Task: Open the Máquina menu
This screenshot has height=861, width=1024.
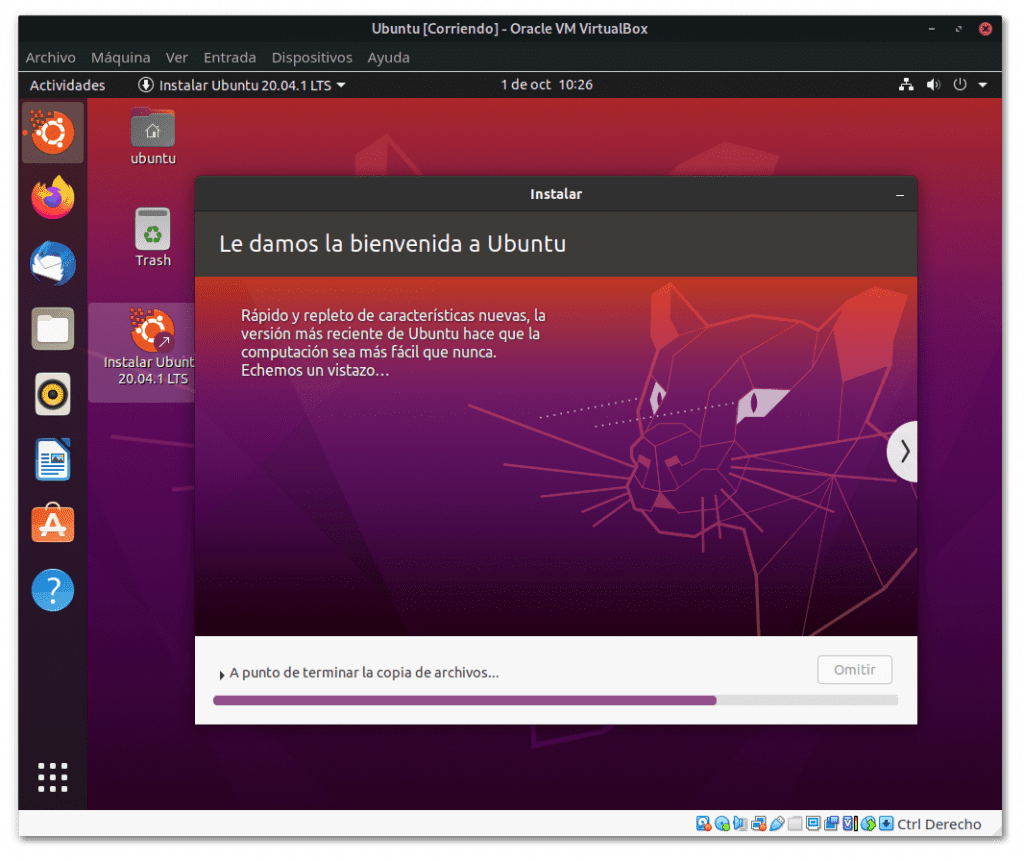Action: coord(120,57)
